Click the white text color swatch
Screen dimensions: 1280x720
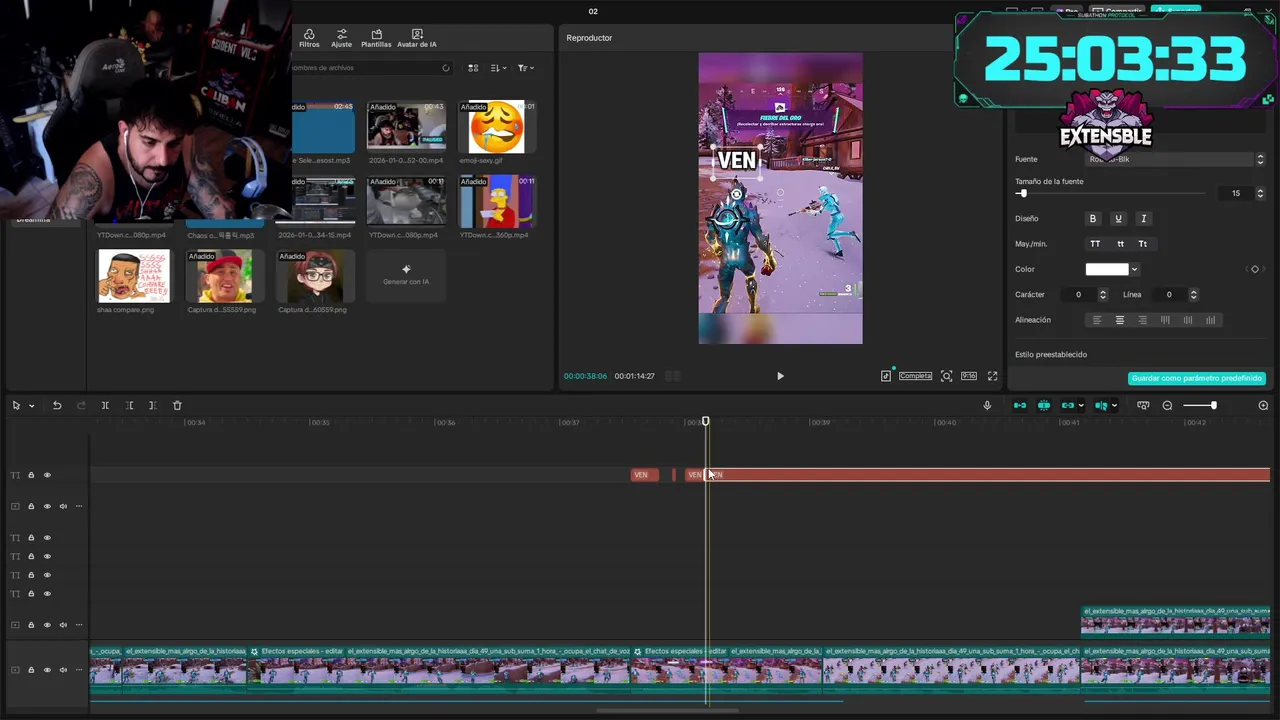click(x=1107, y=269)
